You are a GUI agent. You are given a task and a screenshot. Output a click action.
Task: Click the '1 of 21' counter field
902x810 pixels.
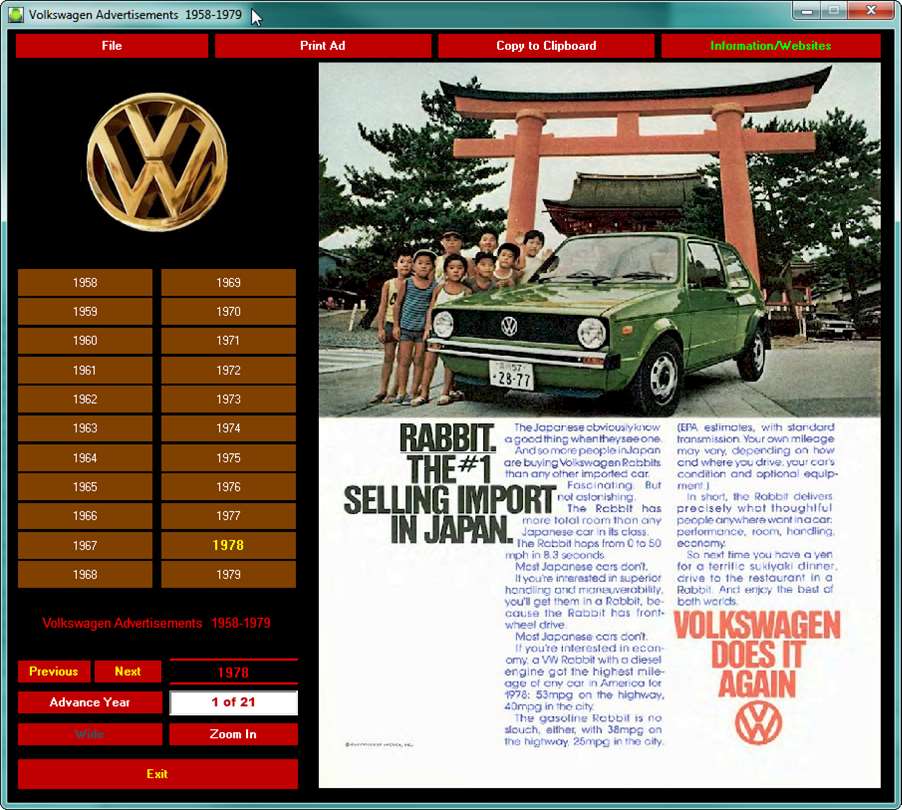point(233,702)
